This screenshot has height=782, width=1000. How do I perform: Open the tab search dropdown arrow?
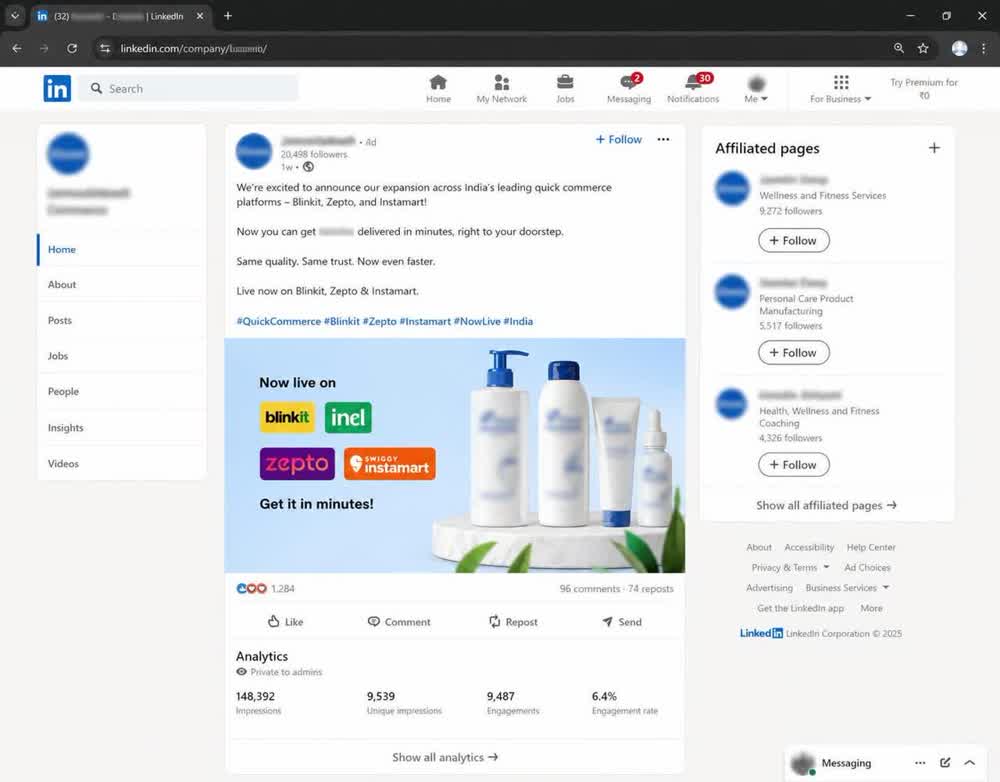(x=14, y=16)
